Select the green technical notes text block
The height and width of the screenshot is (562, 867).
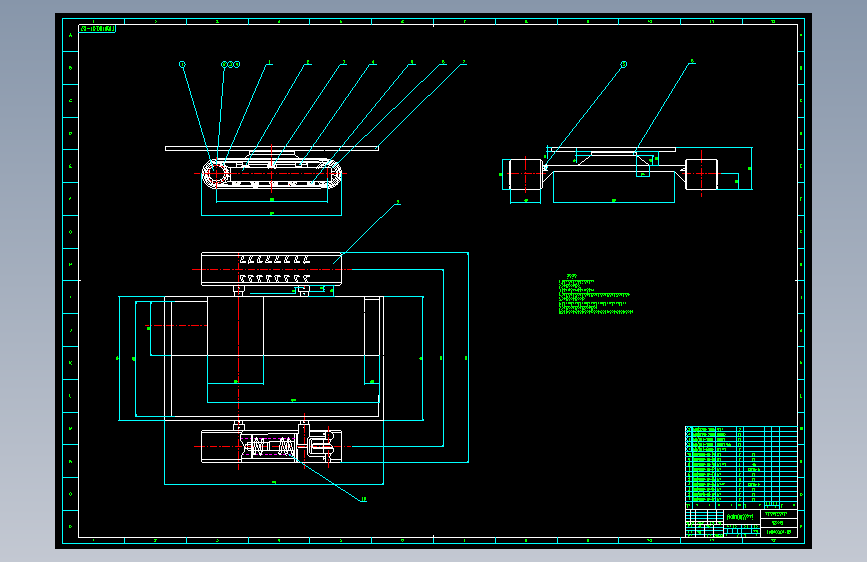(596, 294)
